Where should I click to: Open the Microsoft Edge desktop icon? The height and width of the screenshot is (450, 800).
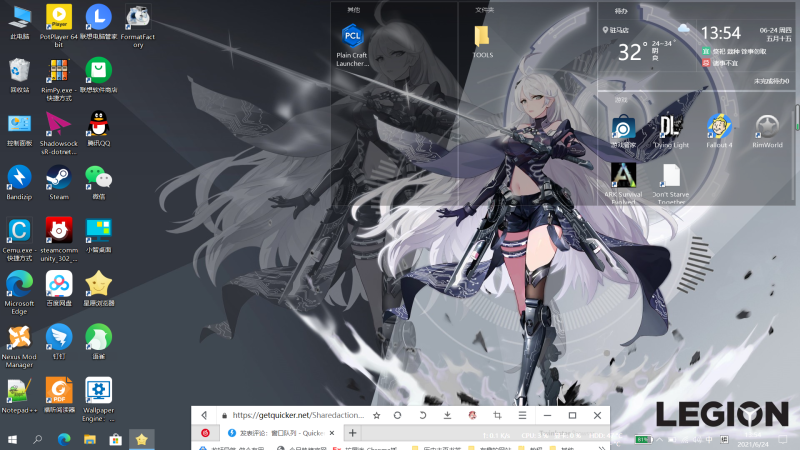pyautogui.click(x=19, y=293)
